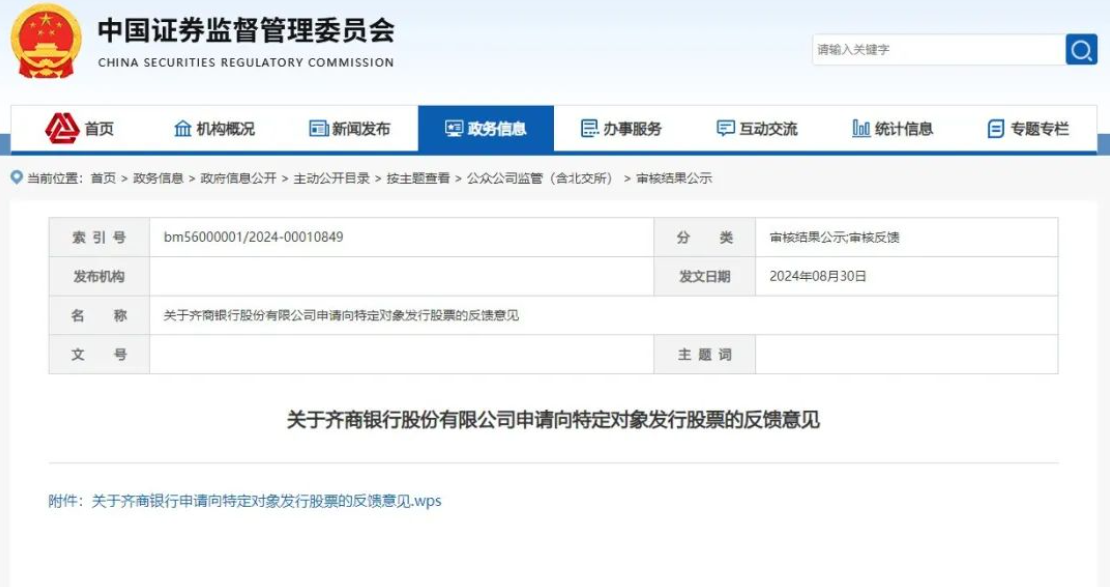Click the monitor icon beside 政务信息
The width and height of the screenshot is (1110, 587).
pos(454,128)
